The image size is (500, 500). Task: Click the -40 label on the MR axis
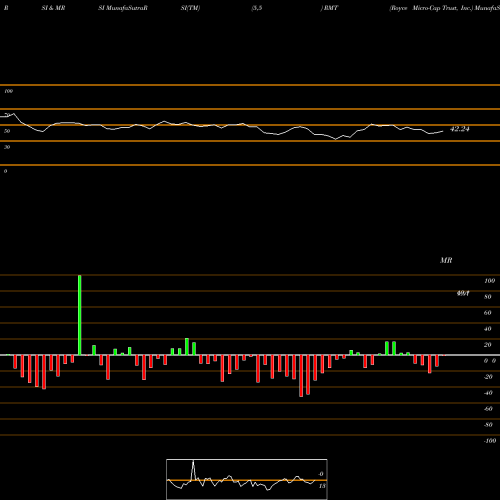point(488,393)
